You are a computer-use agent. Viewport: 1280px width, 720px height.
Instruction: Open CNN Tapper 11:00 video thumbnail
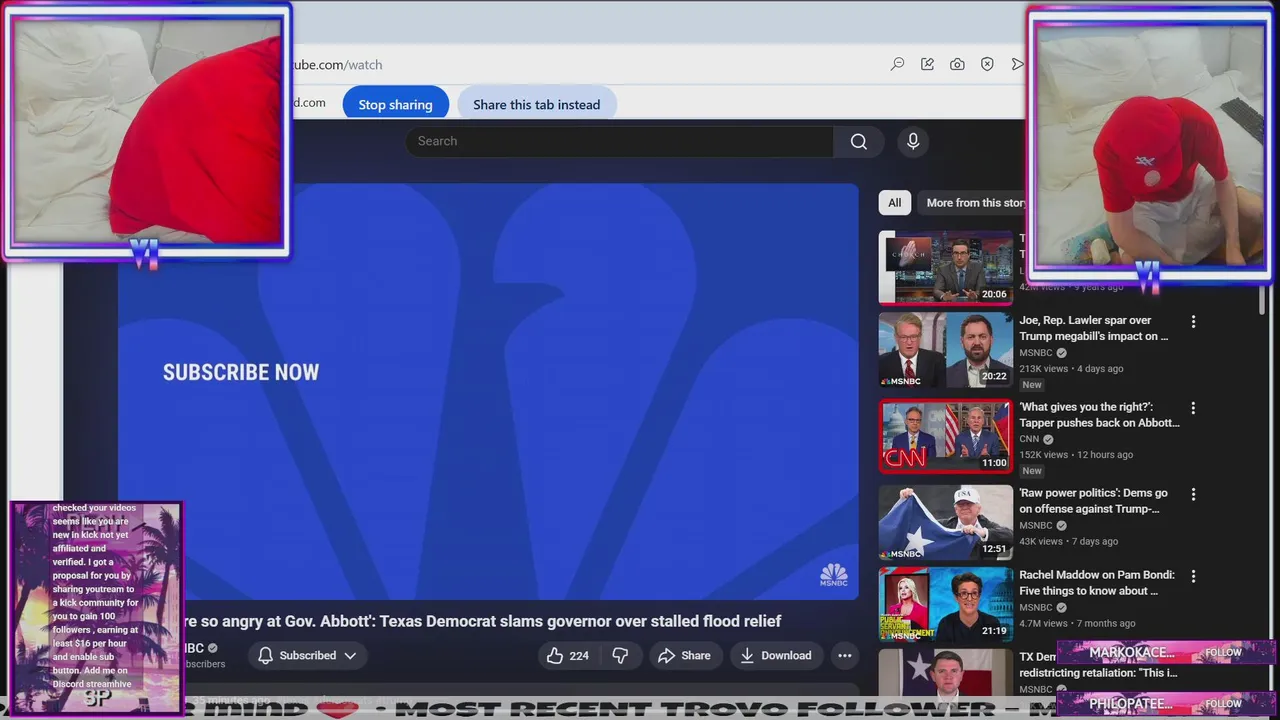pyautogui.click(x=946, y=436)
